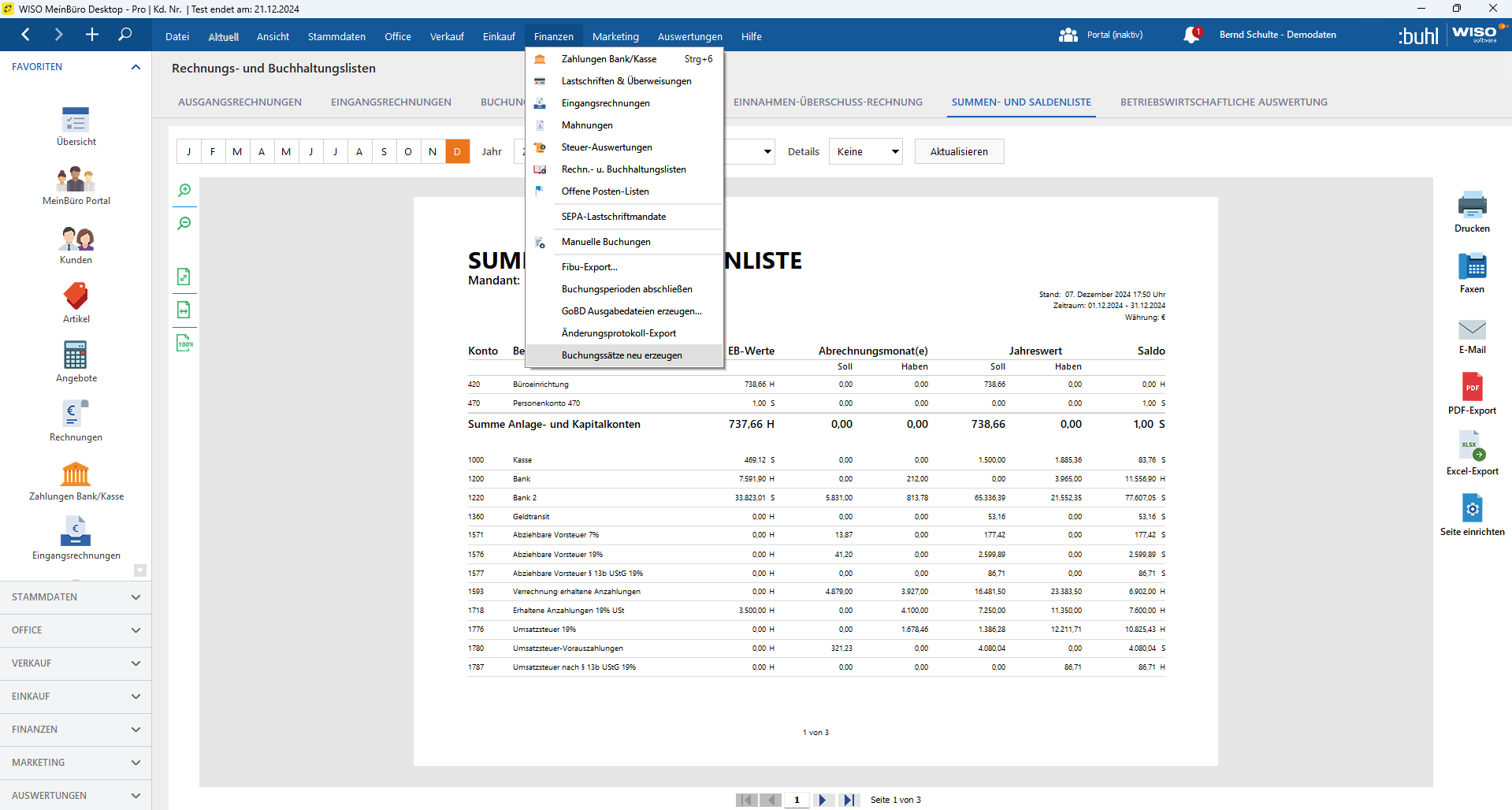Open Kunden from favorites

pos(76,245)
